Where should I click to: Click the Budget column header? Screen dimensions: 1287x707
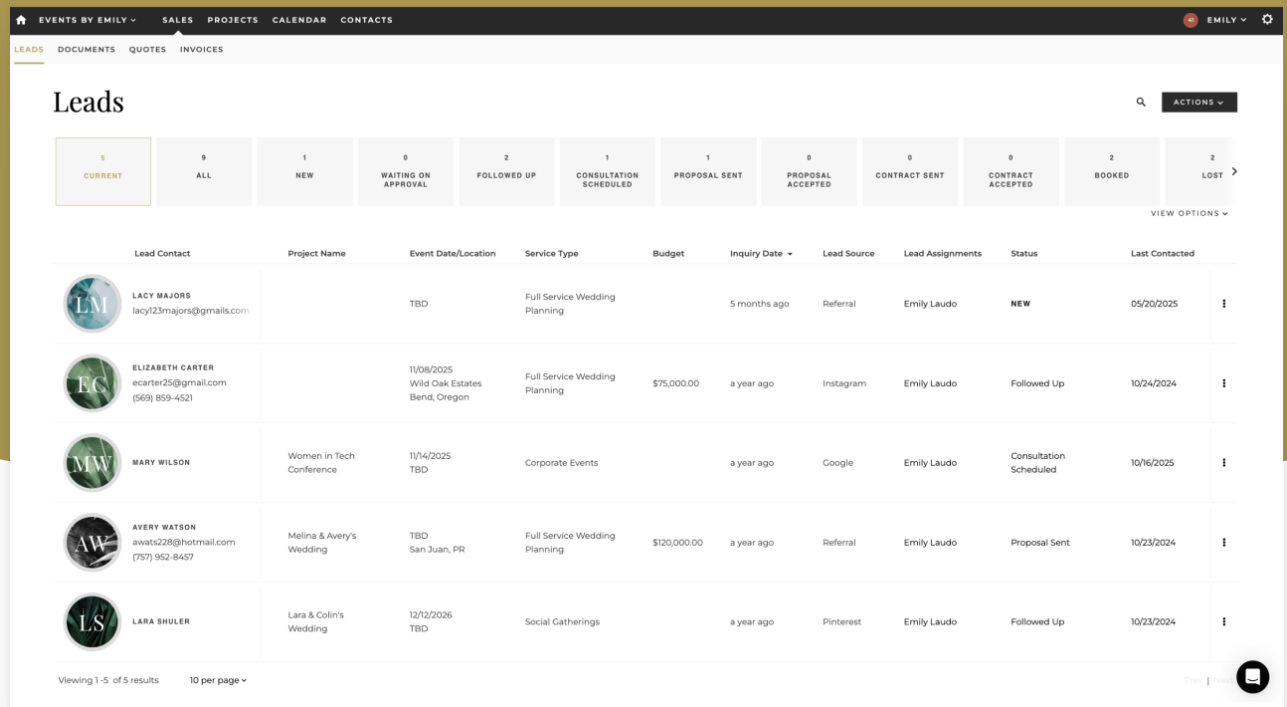tap(668, 254)
